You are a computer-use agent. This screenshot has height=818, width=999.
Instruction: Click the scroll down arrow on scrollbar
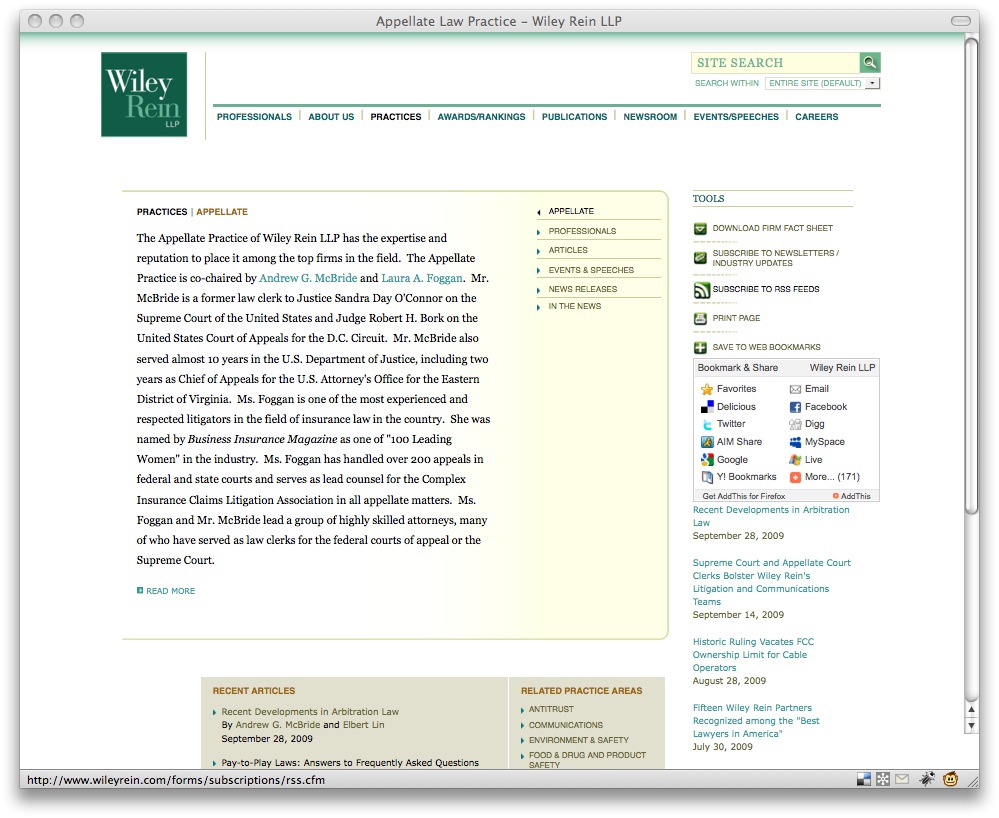tap(971, 727)
